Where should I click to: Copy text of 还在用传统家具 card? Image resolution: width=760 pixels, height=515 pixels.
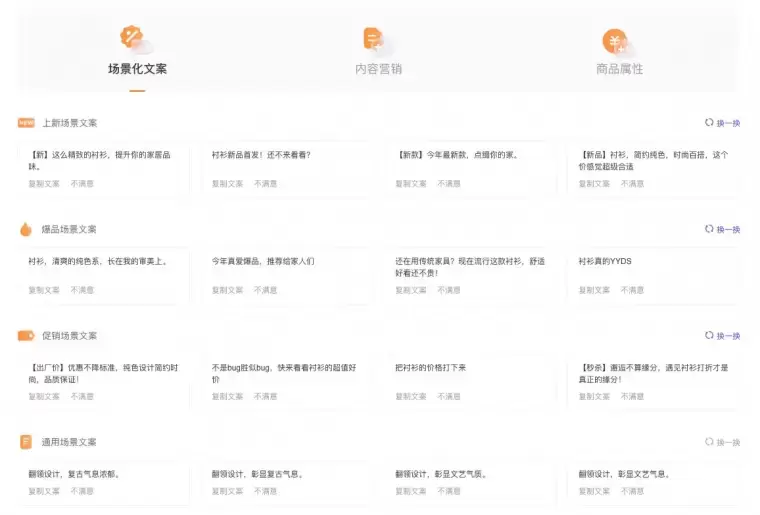(x=411, y=290)
